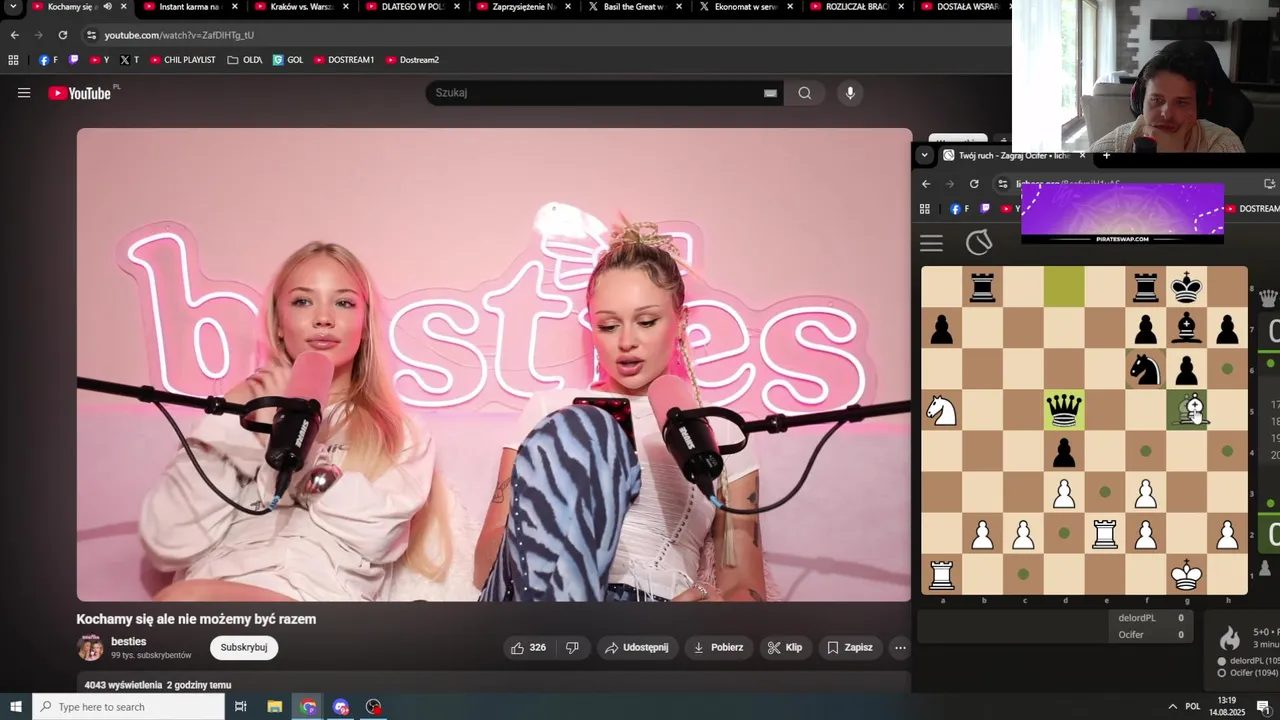Click the YouTube search magnifier button

click(x=804, y=93)
